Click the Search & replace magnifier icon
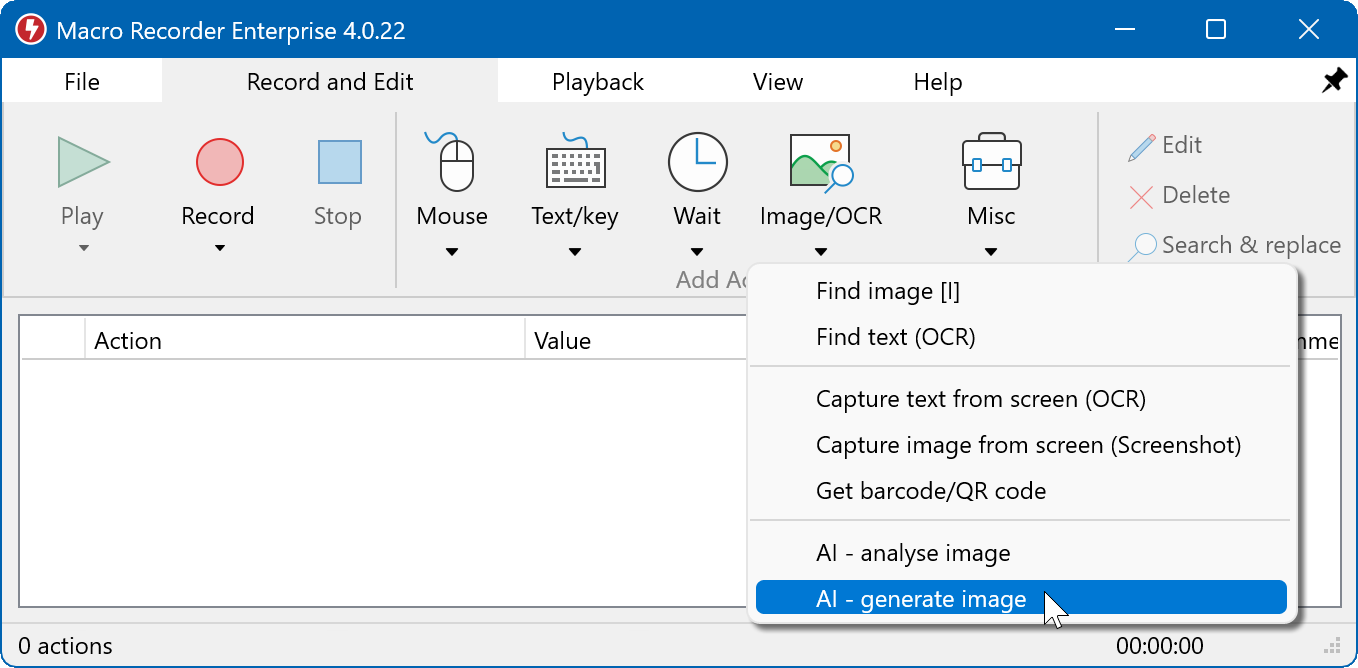The width and height of the screenshot is (1358, 668). coord(1142,247)
